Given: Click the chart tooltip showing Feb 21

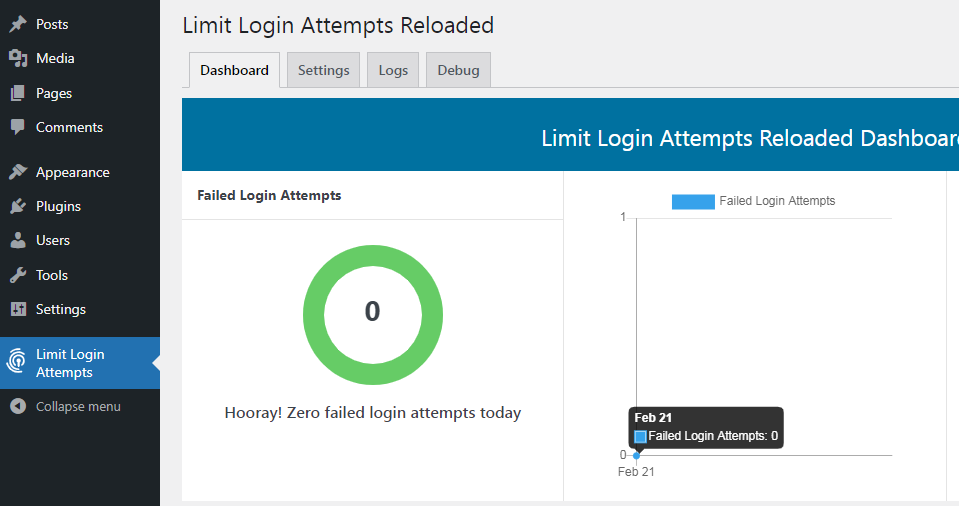Looking at the screenshot, I should tap(706, 427).
